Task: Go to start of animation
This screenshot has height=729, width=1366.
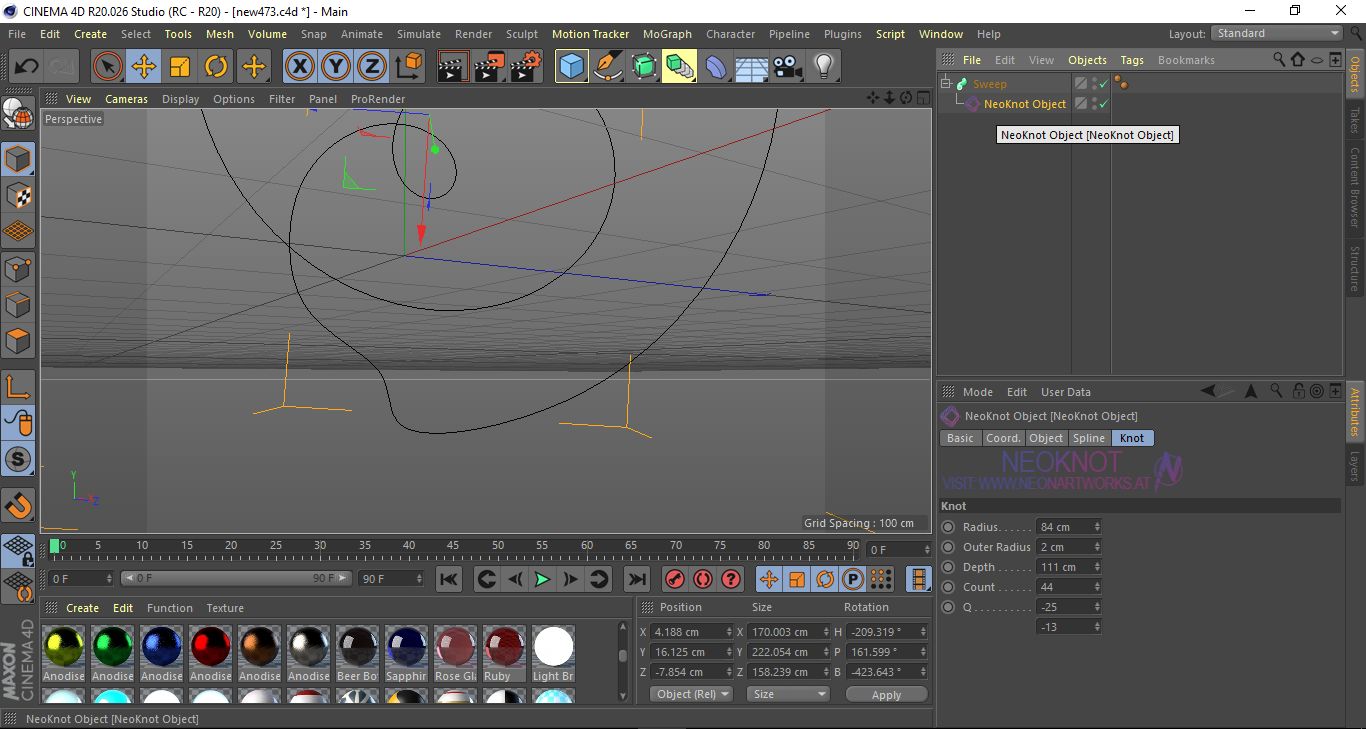Action: 449,579
